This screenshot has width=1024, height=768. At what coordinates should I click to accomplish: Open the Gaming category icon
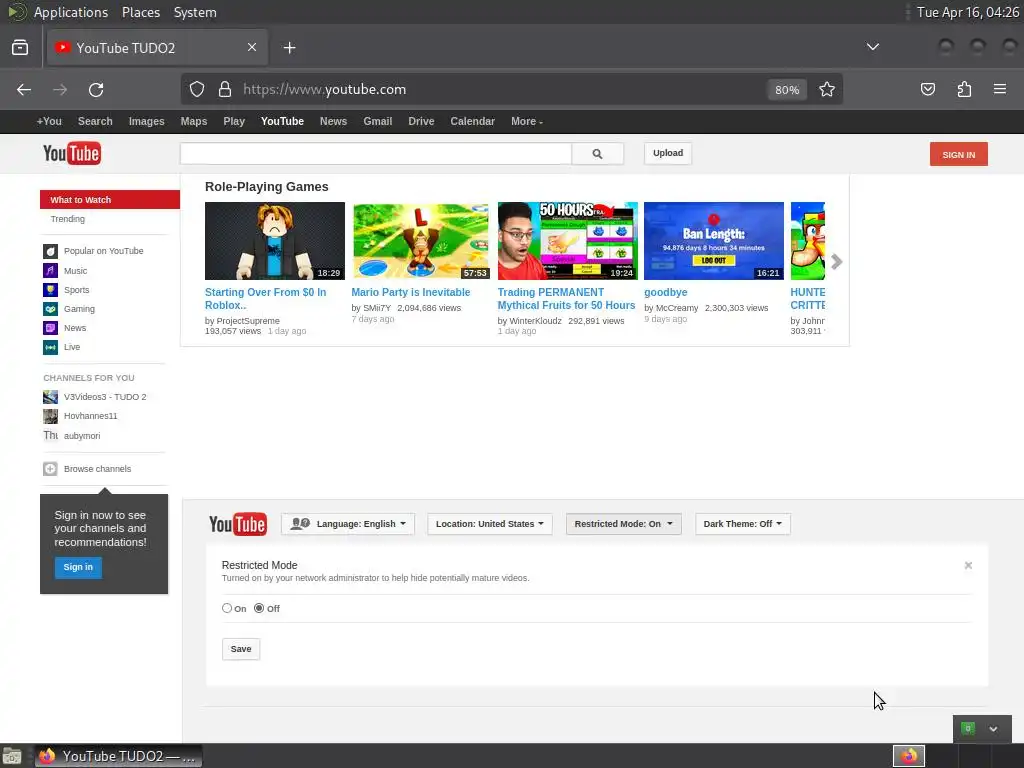tap(50, 309)
